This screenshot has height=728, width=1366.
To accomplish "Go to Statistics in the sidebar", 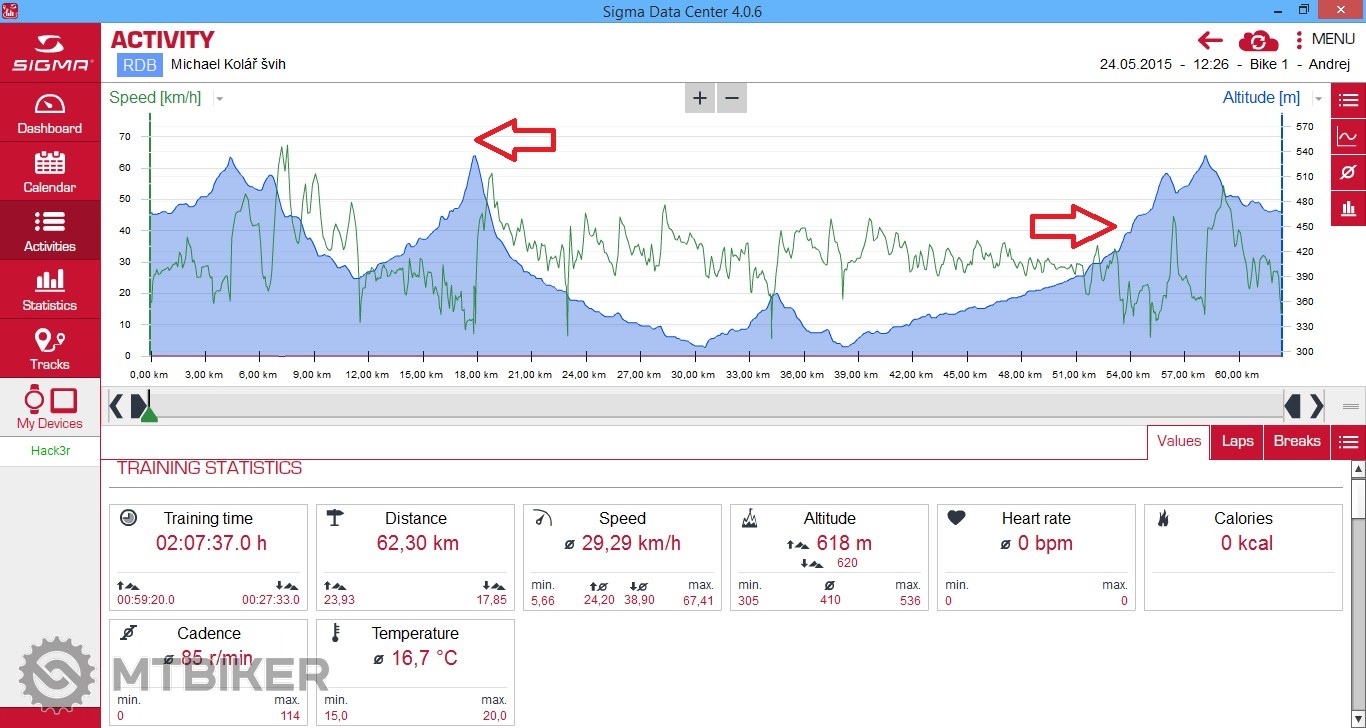I will (x=49, y=290).
